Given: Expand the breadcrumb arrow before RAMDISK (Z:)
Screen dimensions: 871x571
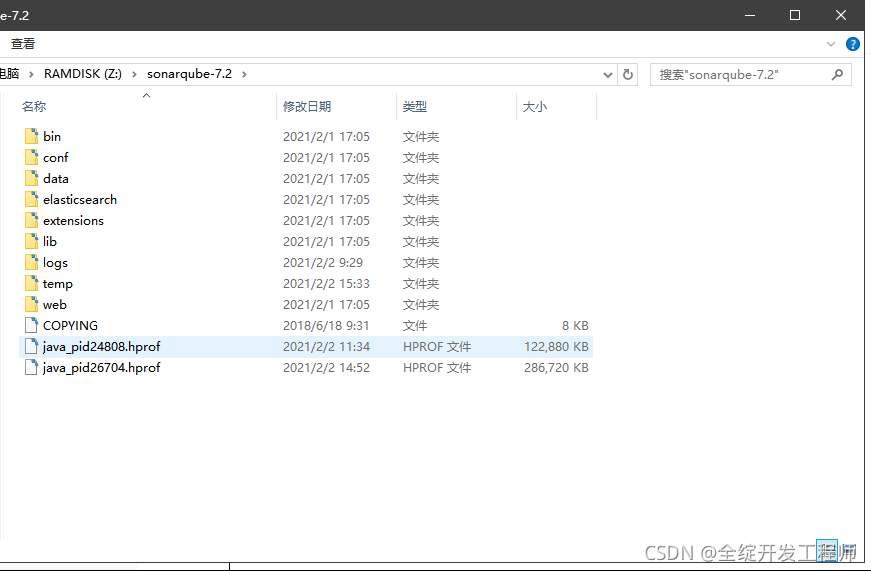Looking at the screenshot, I should pos(31,74).
